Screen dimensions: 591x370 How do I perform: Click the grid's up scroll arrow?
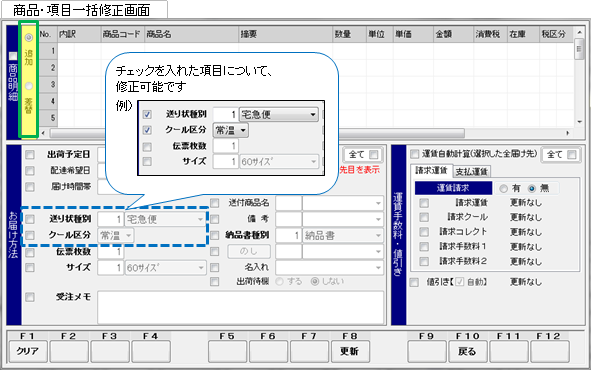click(x=579, y=33)
